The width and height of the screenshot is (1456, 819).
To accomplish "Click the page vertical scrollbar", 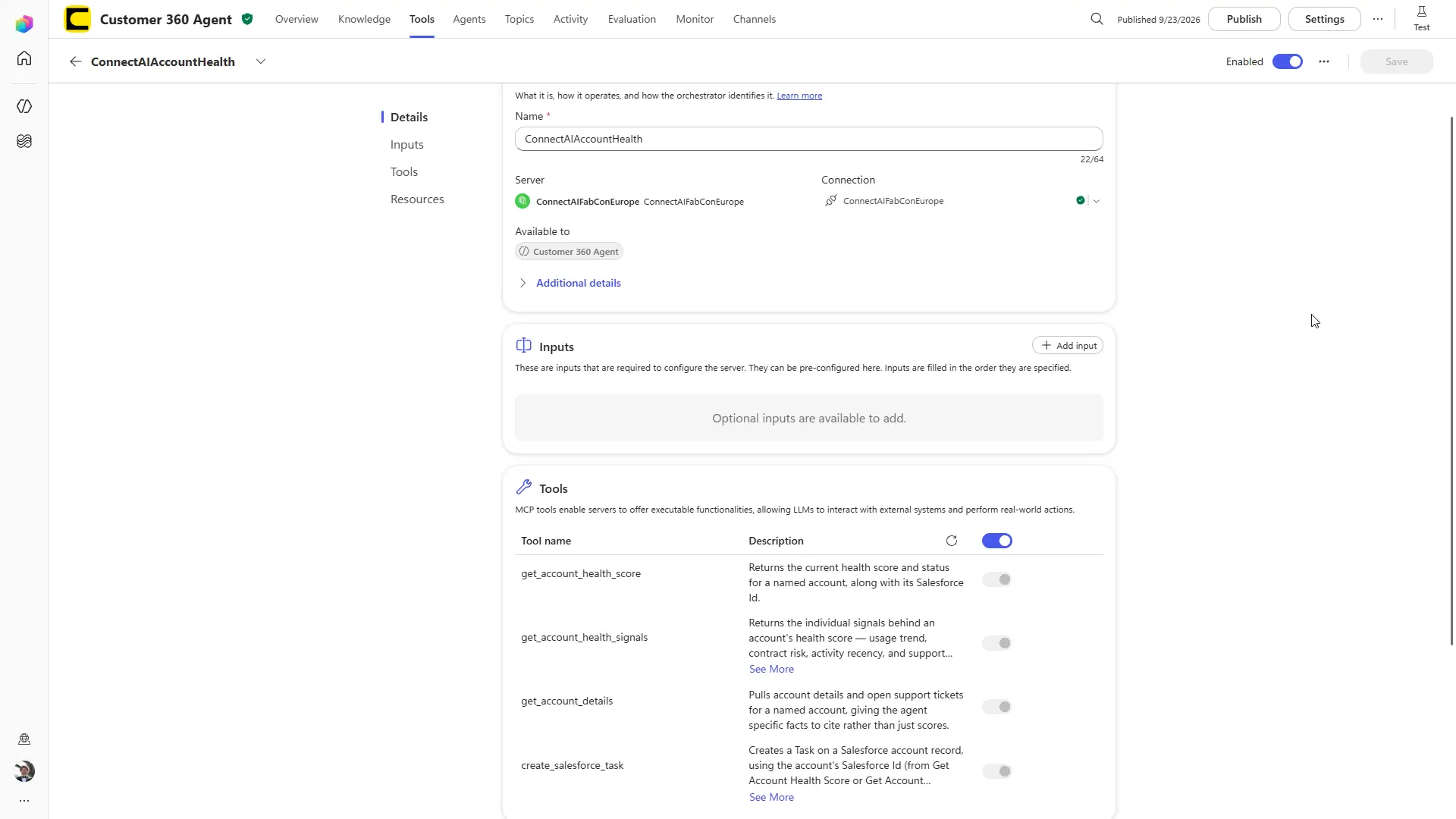I will 1451,380.
